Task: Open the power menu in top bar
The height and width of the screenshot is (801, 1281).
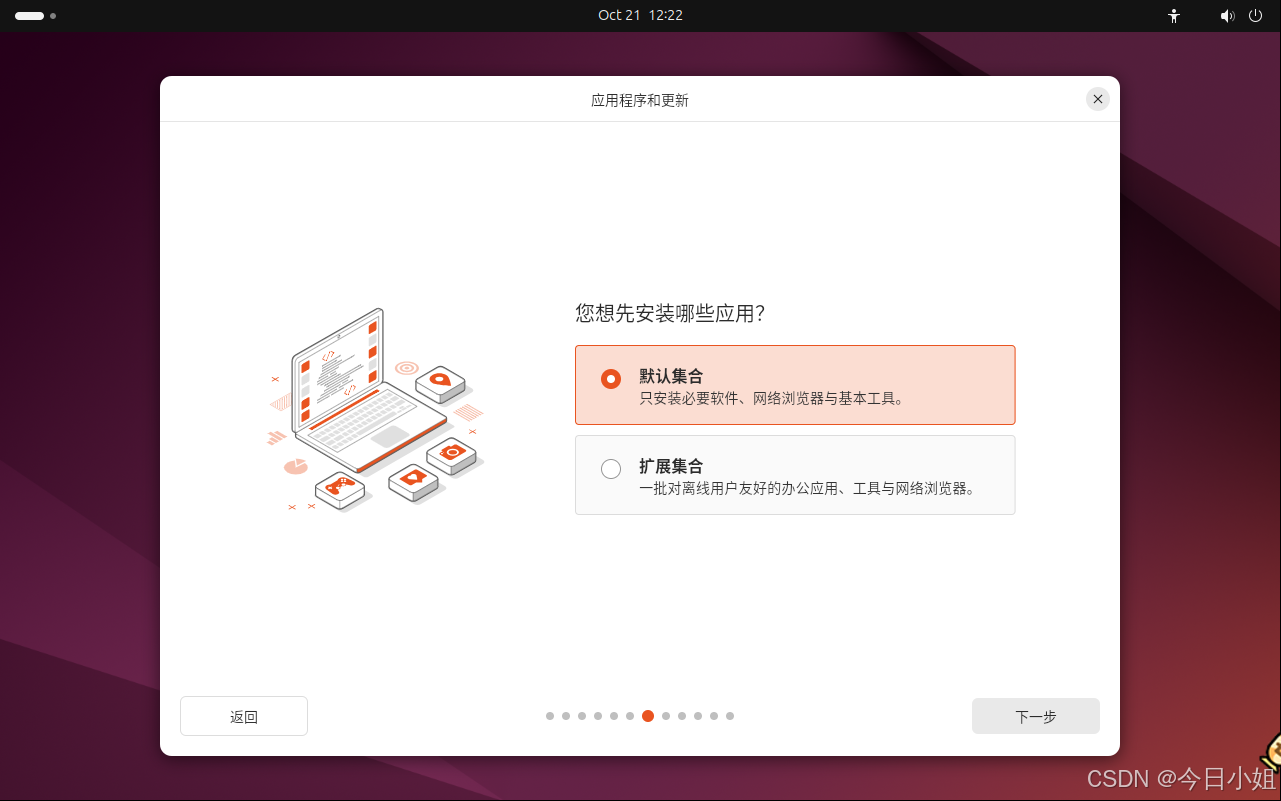Action: pyautogui.click(x=1255, y=16)
